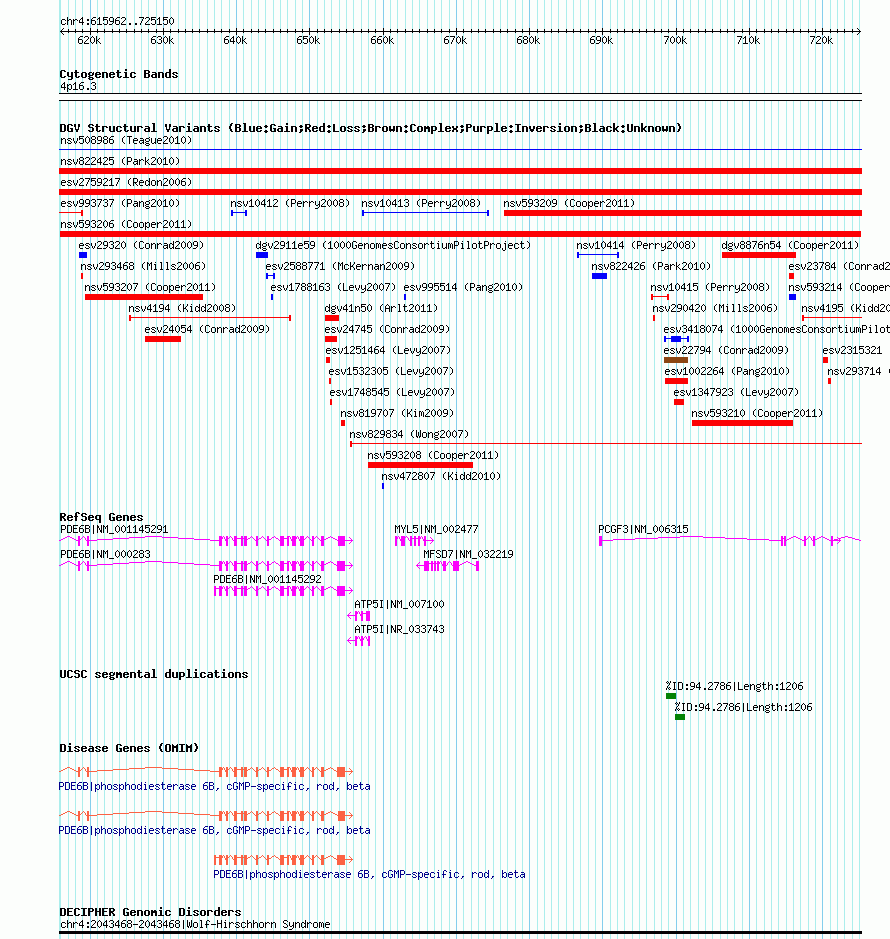Click the chr4:615962..725150 coordinate label
The height and width of the screenshot is (939, 890).
[117, 21]
